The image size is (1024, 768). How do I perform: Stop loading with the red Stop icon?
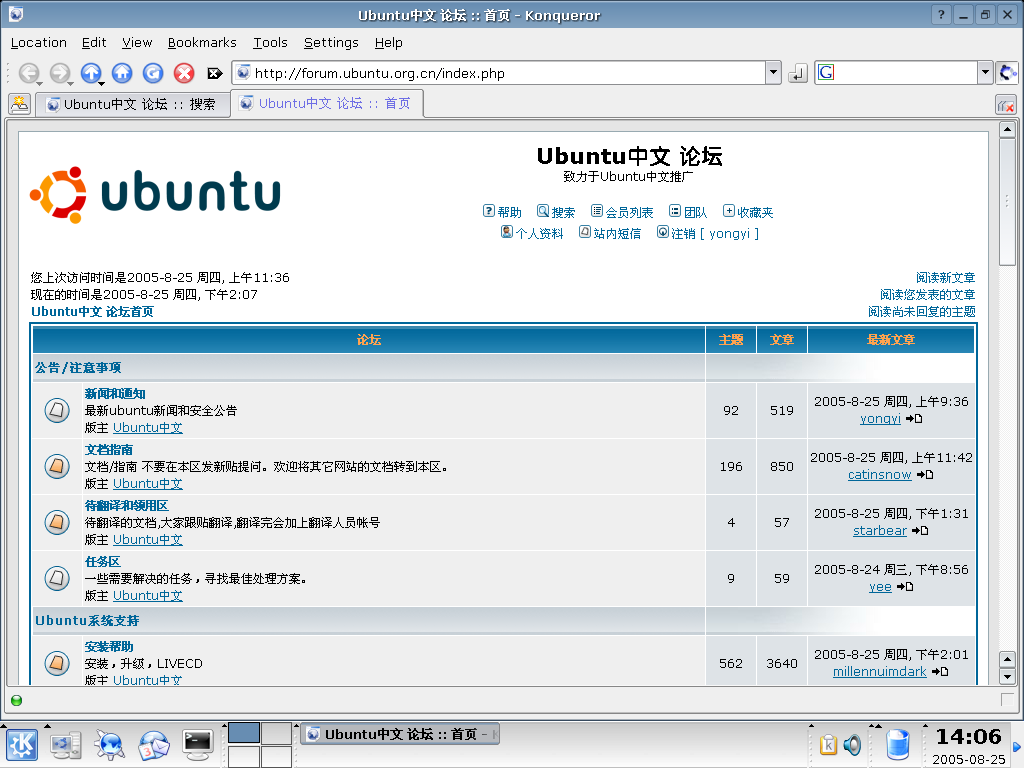[184, 72]
